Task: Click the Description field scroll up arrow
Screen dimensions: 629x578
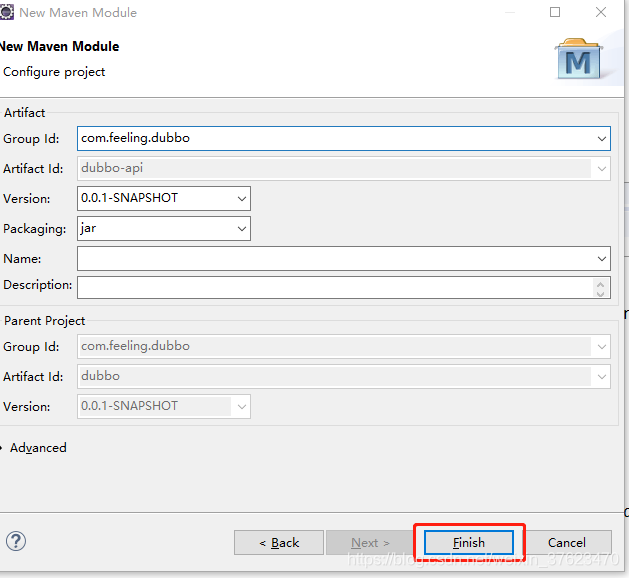Action: coord(600,284)
